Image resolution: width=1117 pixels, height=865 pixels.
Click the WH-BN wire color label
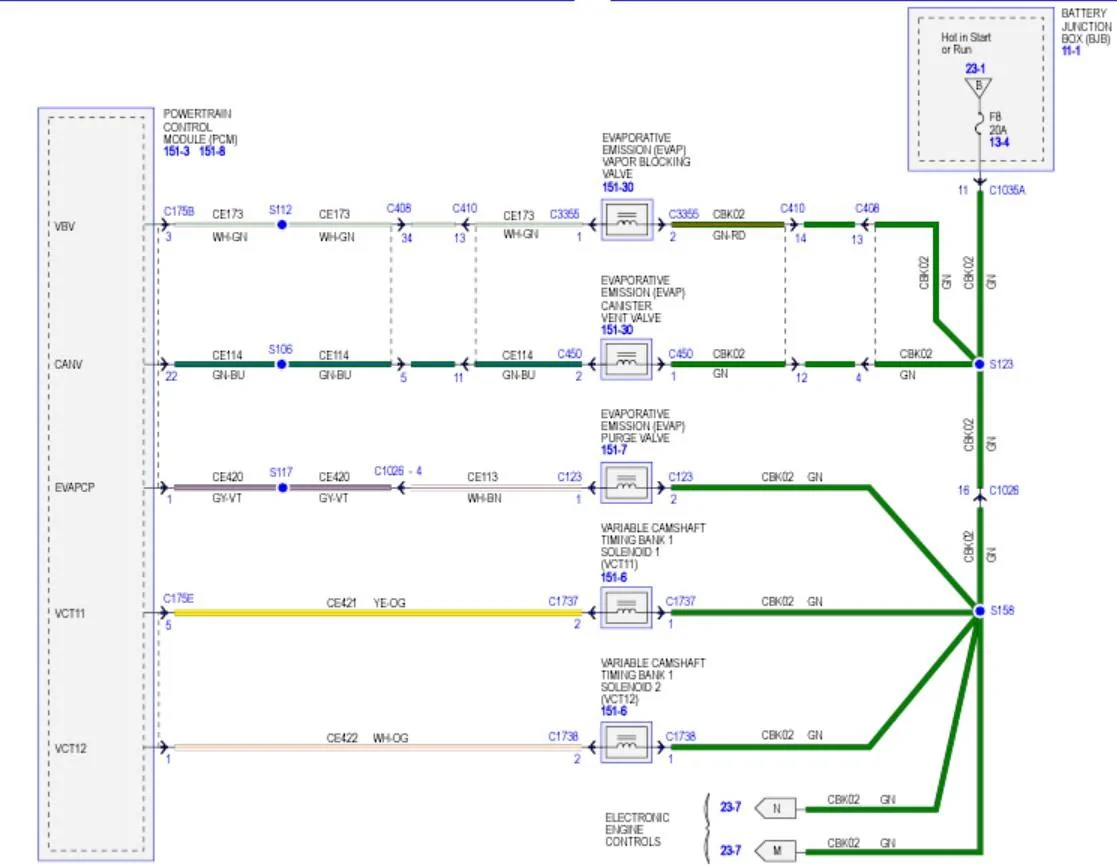click(484, 498)
